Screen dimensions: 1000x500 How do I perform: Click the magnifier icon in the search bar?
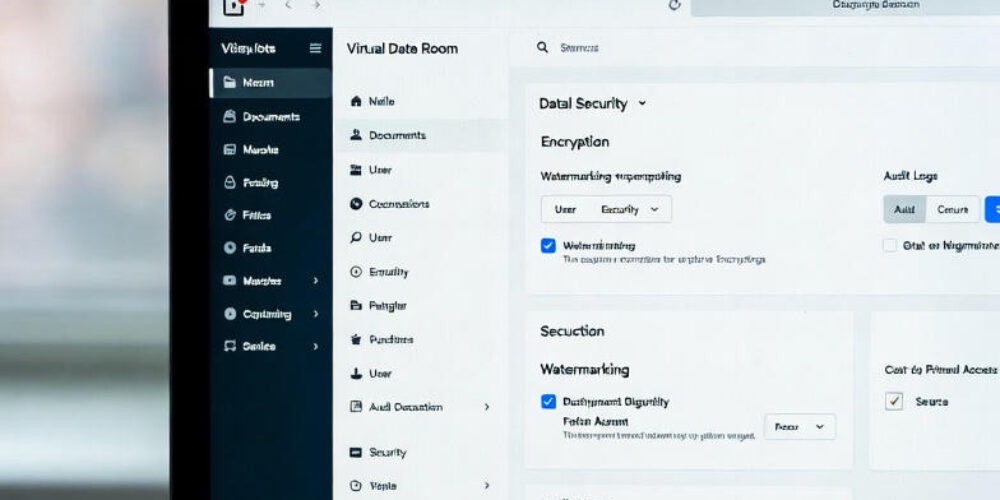tap(542, 47)
